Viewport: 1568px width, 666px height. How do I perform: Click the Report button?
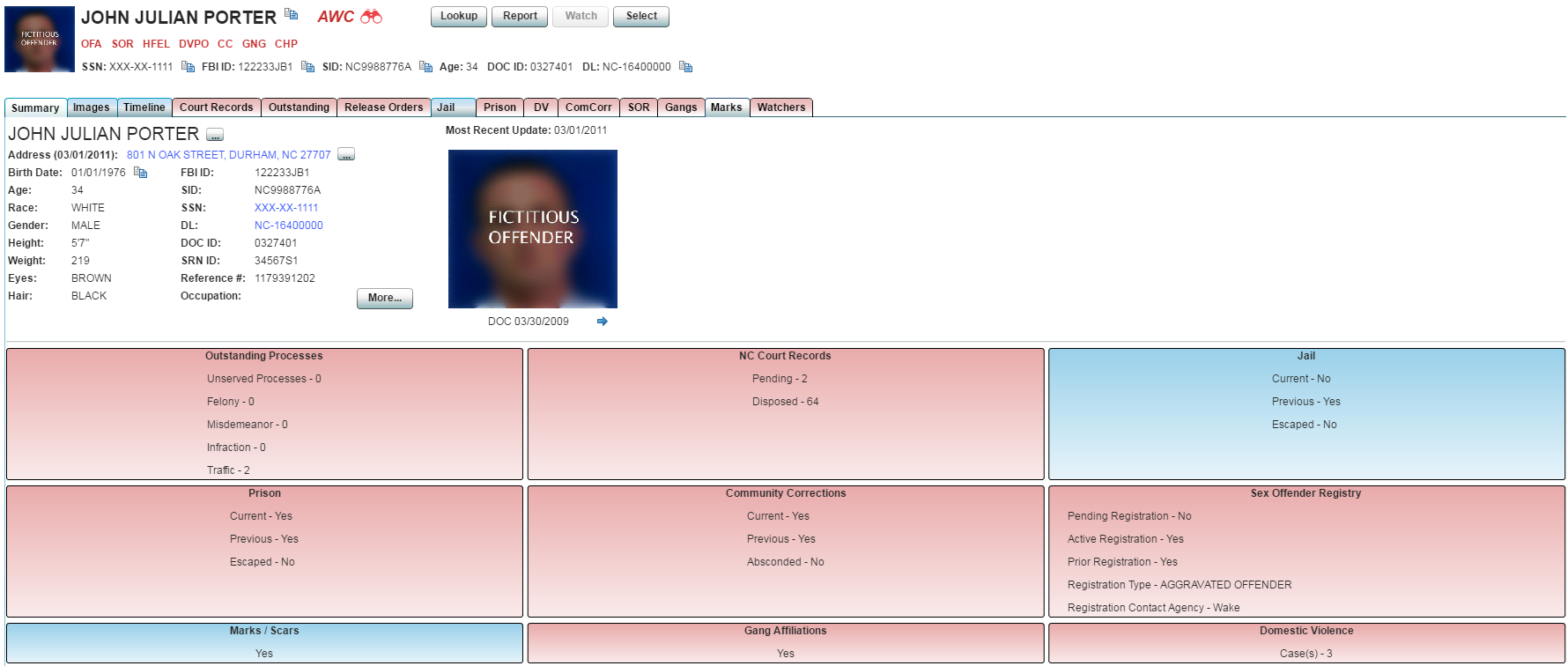(520, 17)
